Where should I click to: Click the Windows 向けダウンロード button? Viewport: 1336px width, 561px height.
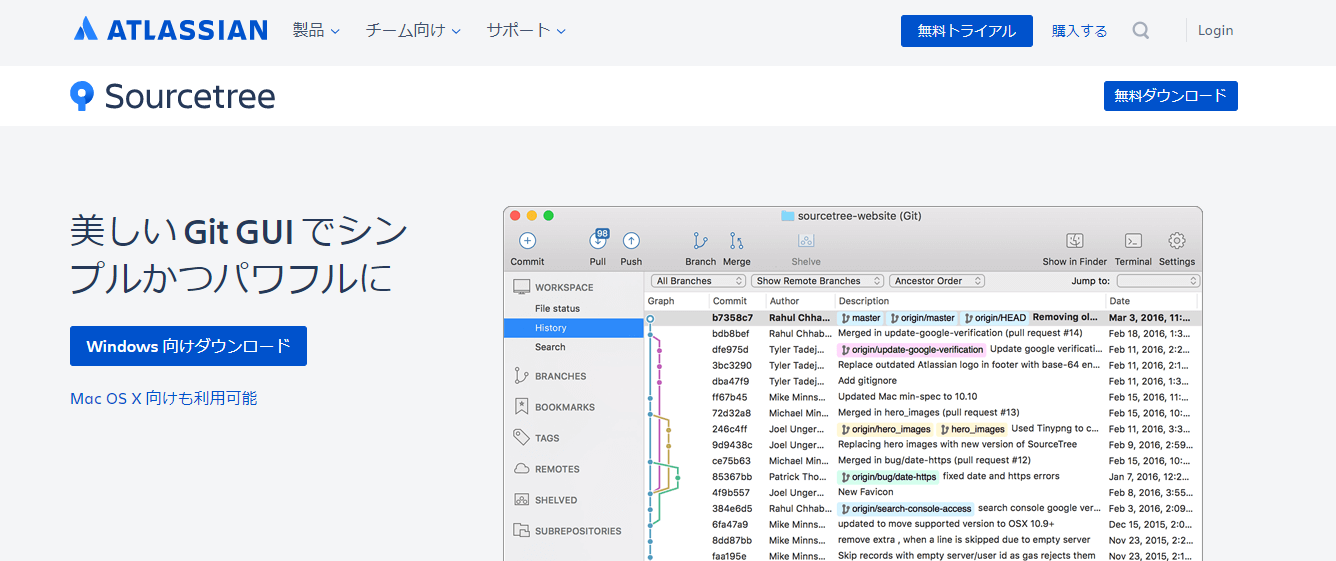point(188,346)
